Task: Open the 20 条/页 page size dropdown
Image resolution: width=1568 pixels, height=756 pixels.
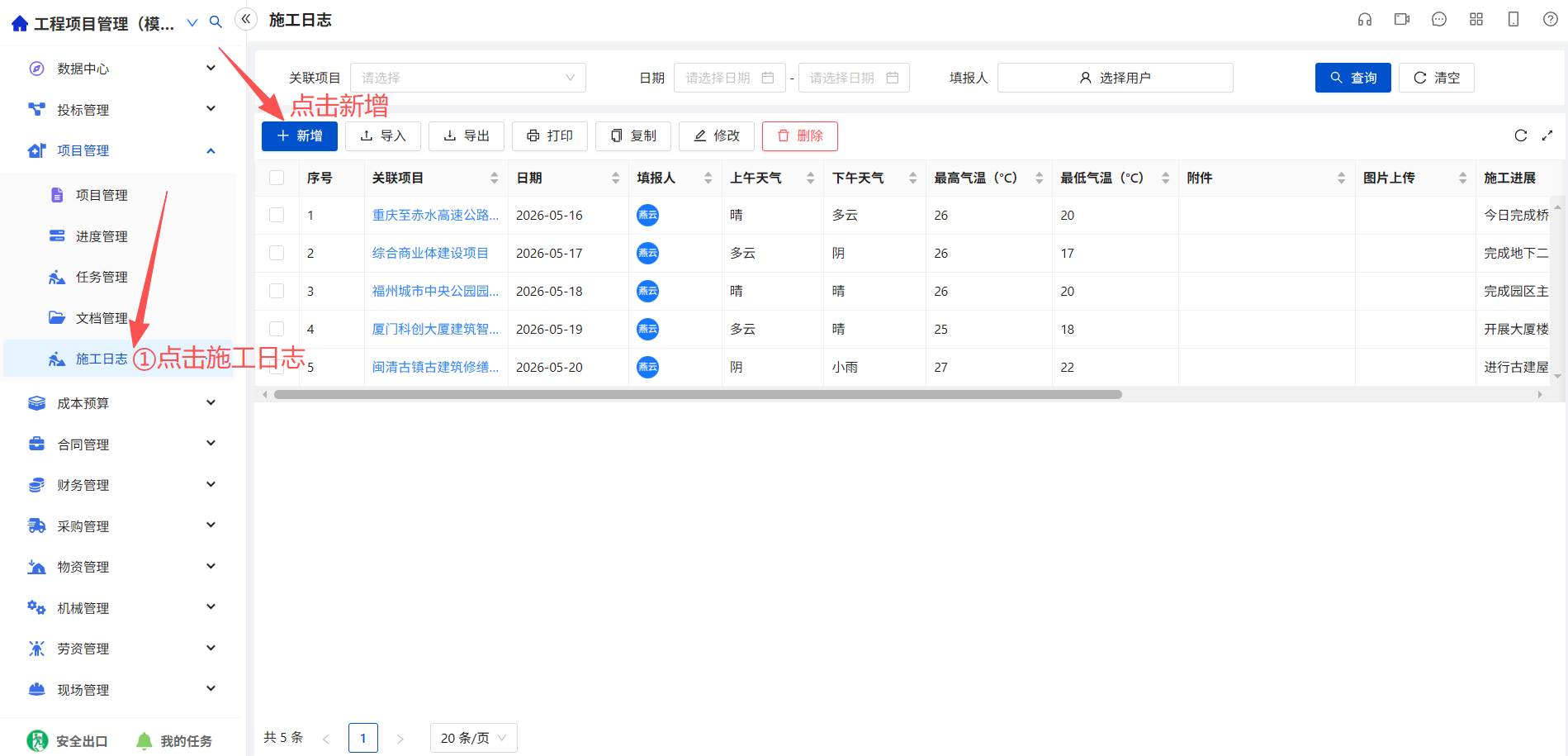Action: [474, 738]
